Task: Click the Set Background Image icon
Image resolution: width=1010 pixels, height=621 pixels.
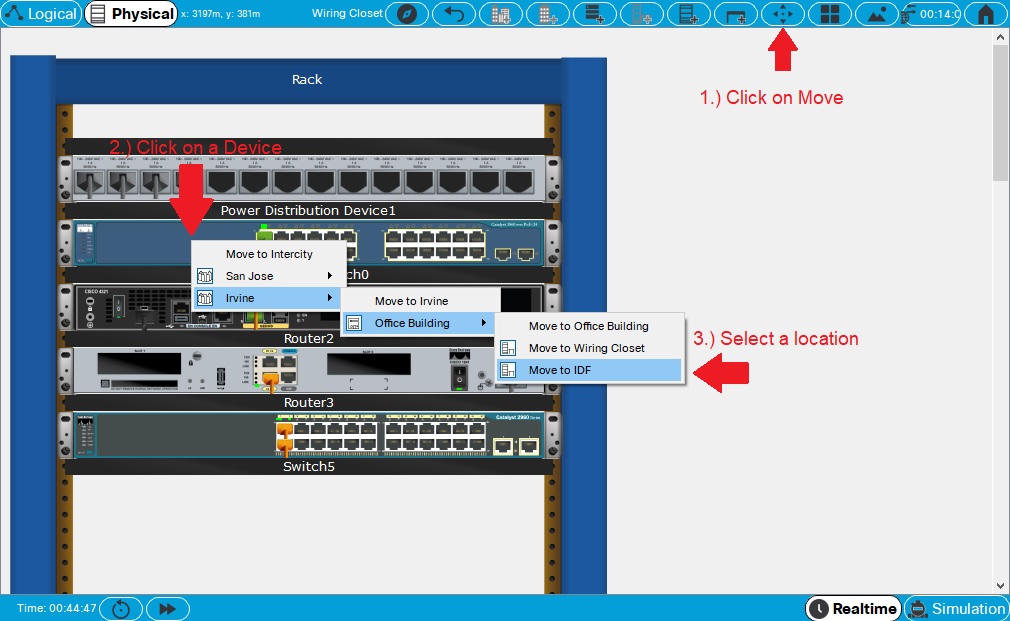Action: coord(876,14)
